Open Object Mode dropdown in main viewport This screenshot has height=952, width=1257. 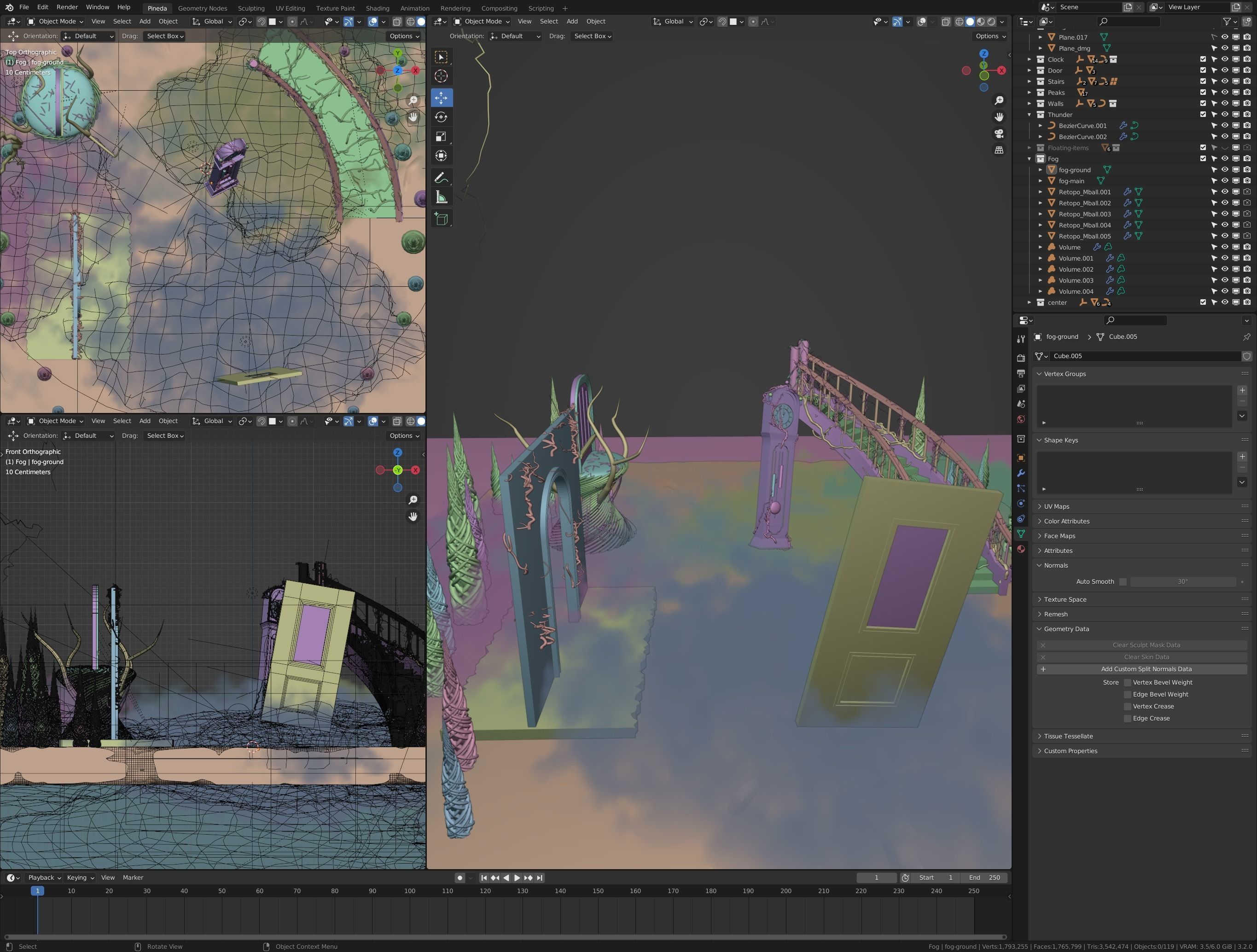482,22
